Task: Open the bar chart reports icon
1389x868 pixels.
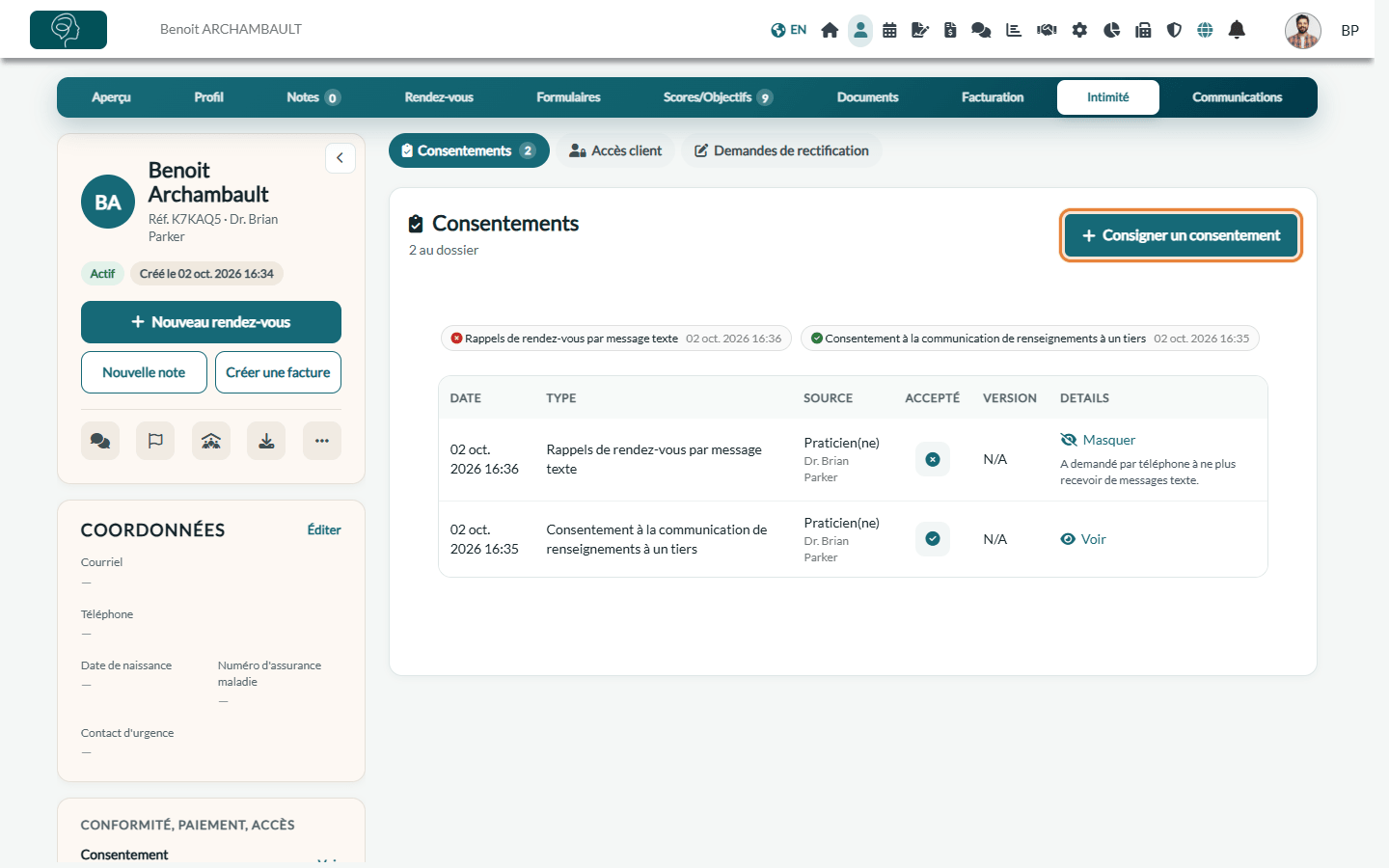Action: click(1014, 30)
